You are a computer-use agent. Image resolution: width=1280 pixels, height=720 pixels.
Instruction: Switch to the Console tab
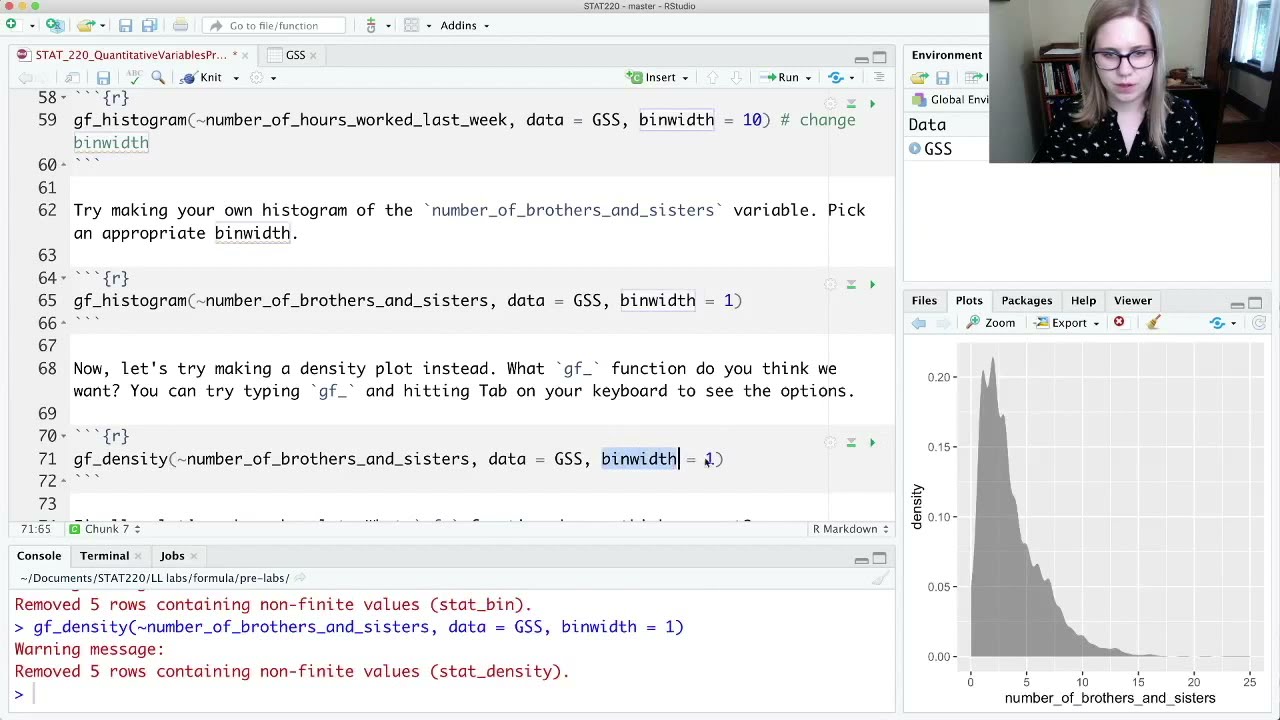click(39, 556)
